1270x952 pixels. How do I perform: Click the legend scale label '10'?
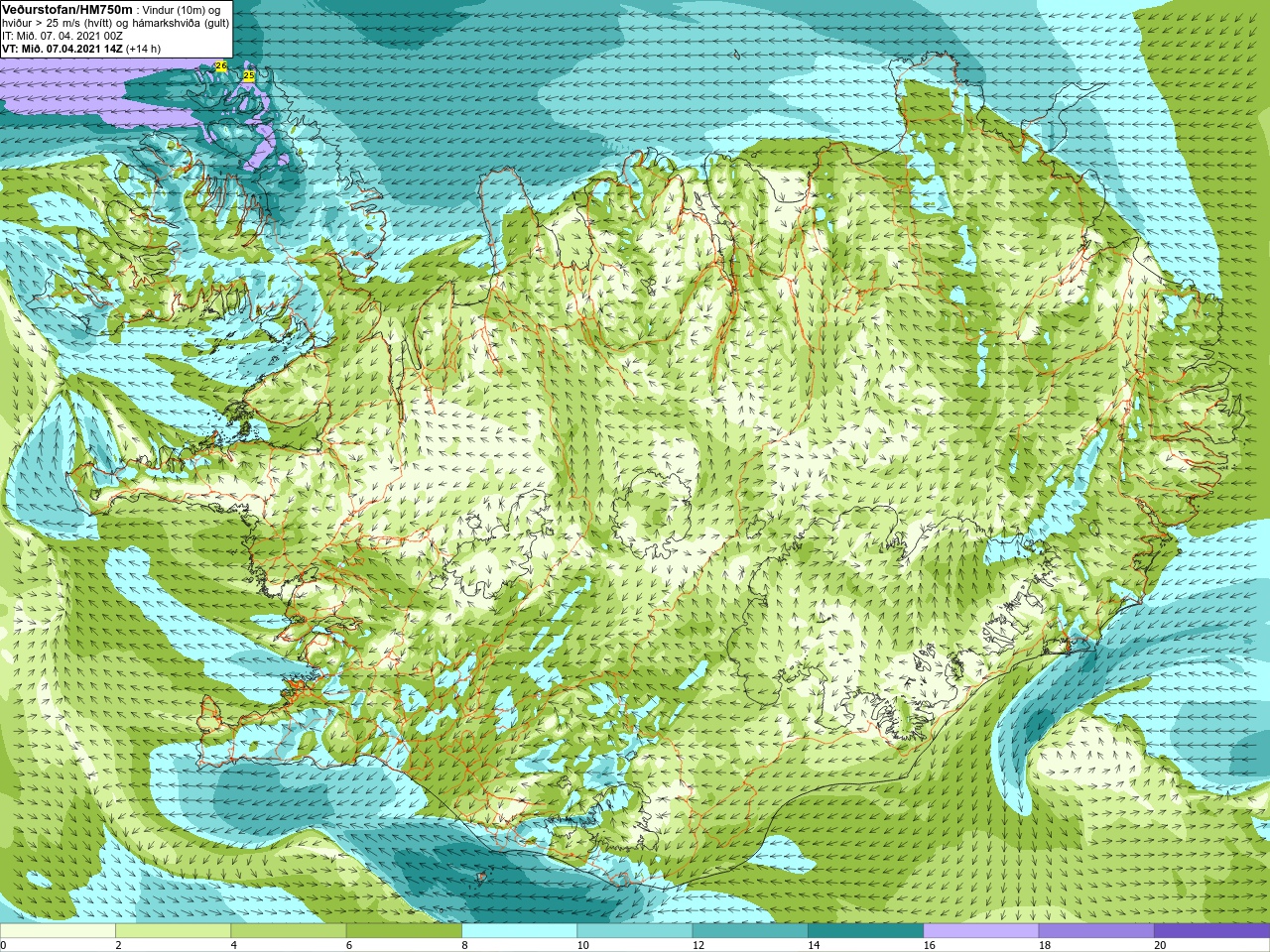pyautogui.click(x=583, y=945)
